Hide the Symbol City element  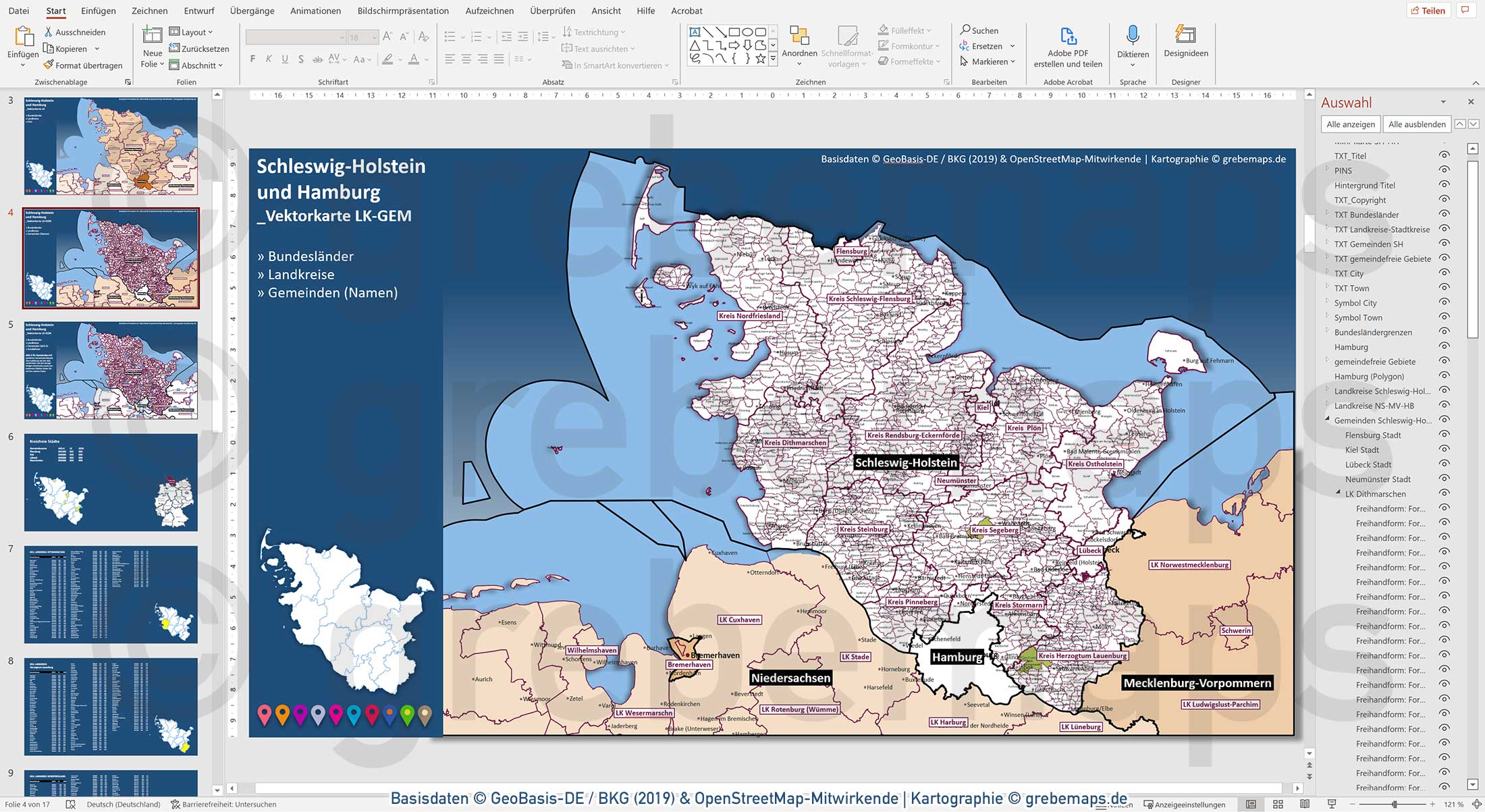tap(1445, 302)
